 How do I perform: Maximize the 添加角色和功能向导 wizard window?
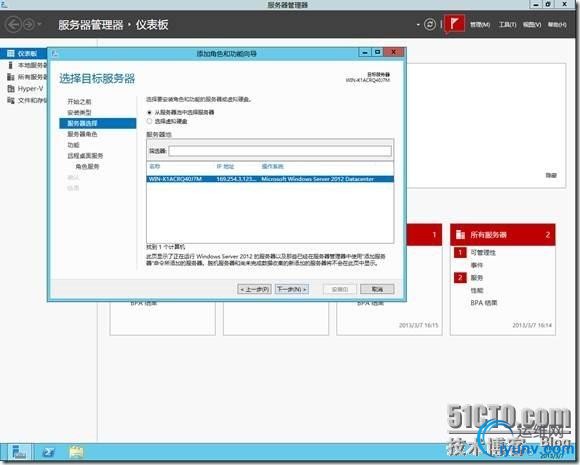click(377, 53)
